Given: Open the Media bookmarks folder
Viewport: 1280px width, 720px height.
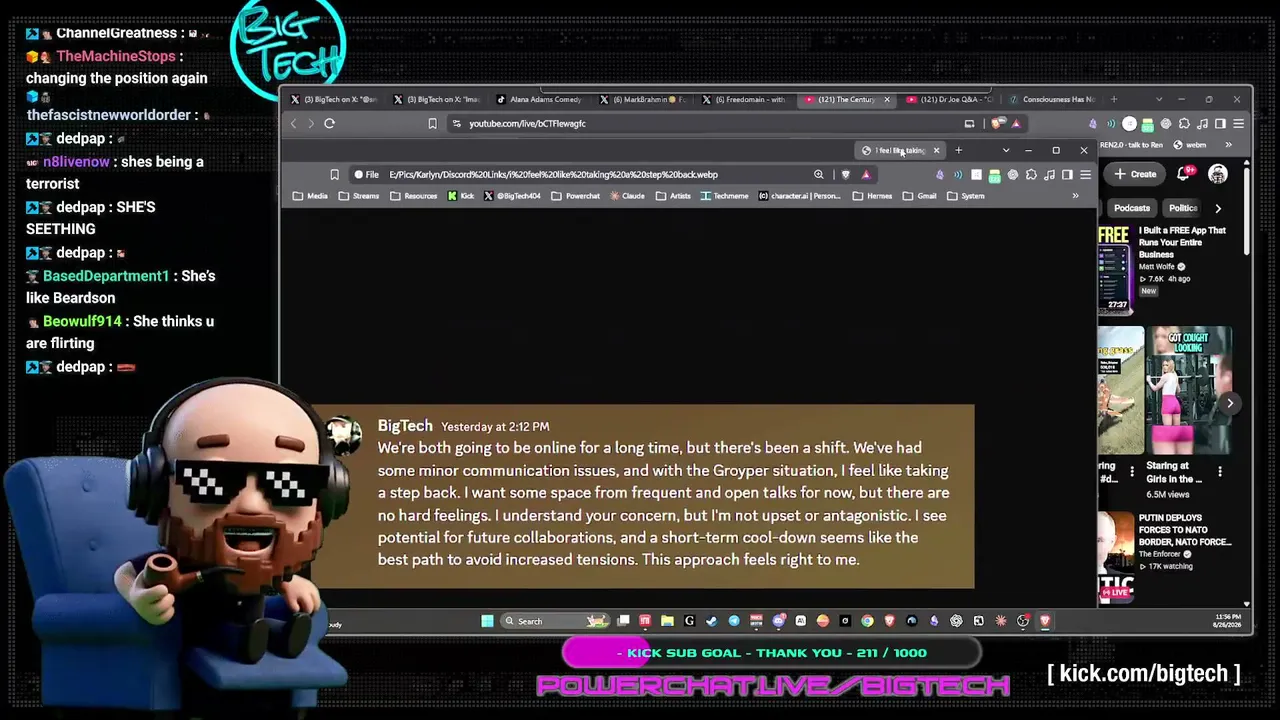Looking at the screenshot, I should click(x=310, y=196).
